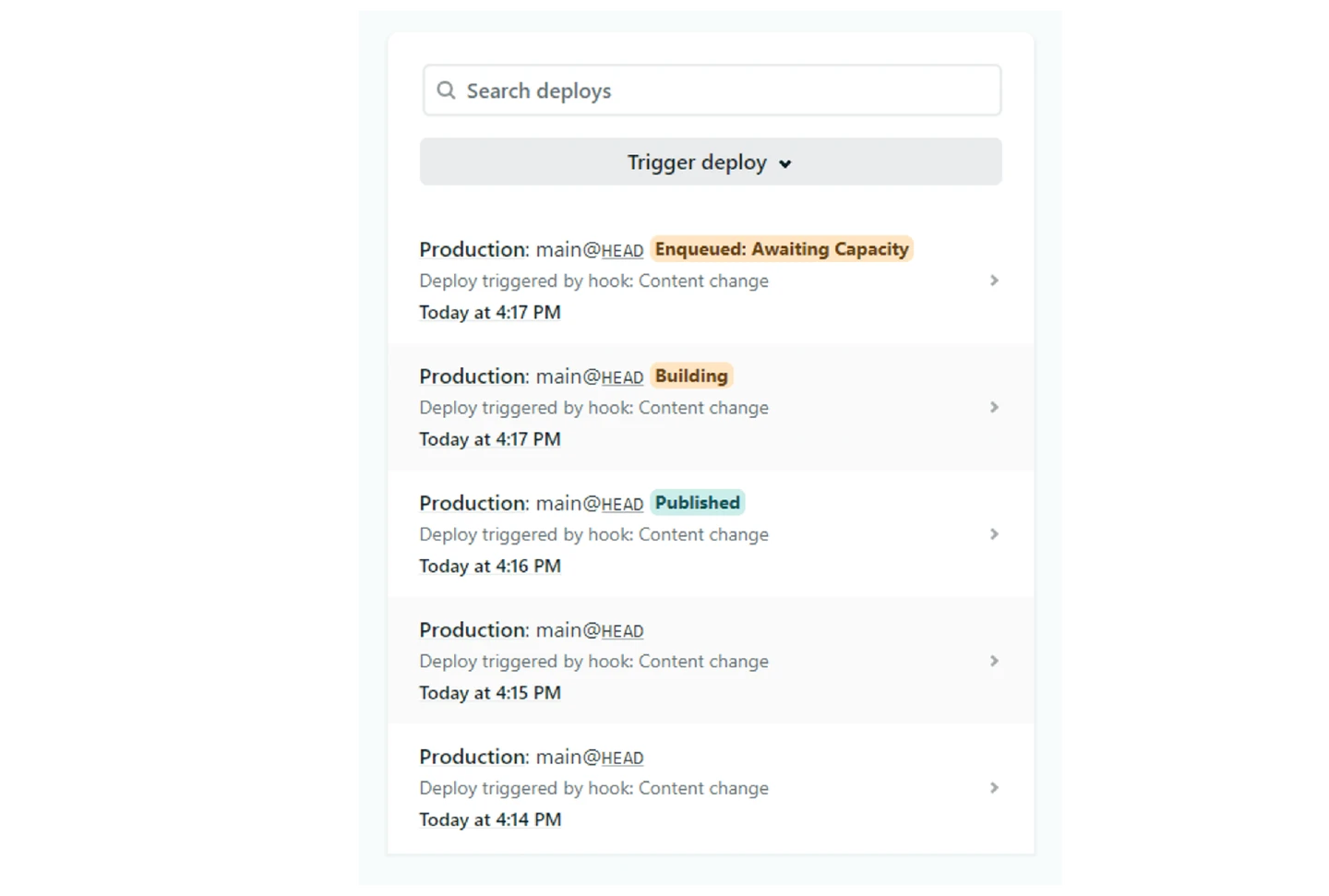Select the deploy from Today at 4:14 PM
Viewport: 1329px width, 896px height.
pyautogui.click(x=490, y=820)
